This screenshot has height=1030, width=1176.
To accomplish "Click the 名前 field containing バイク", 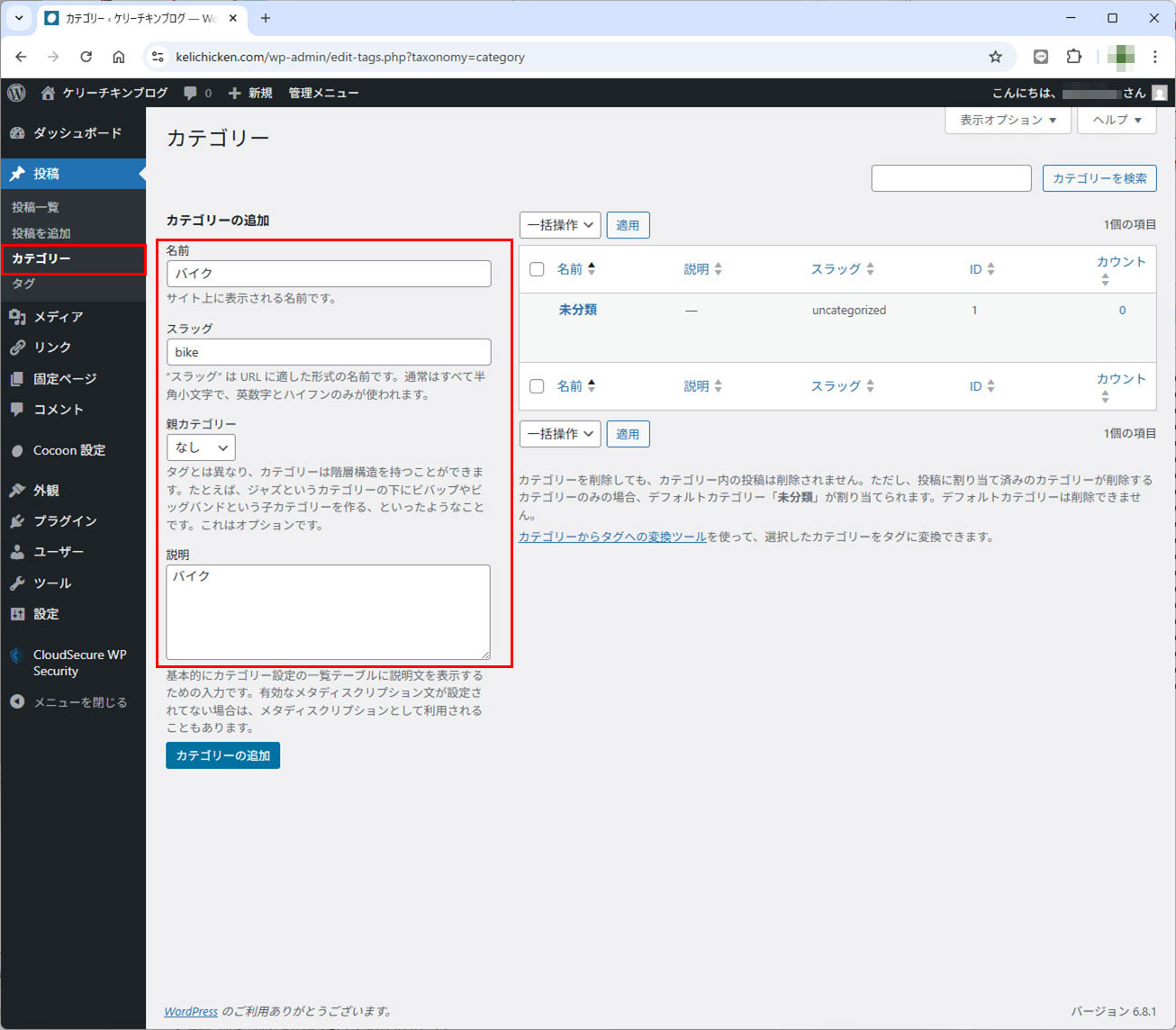I will coord(329,274).
